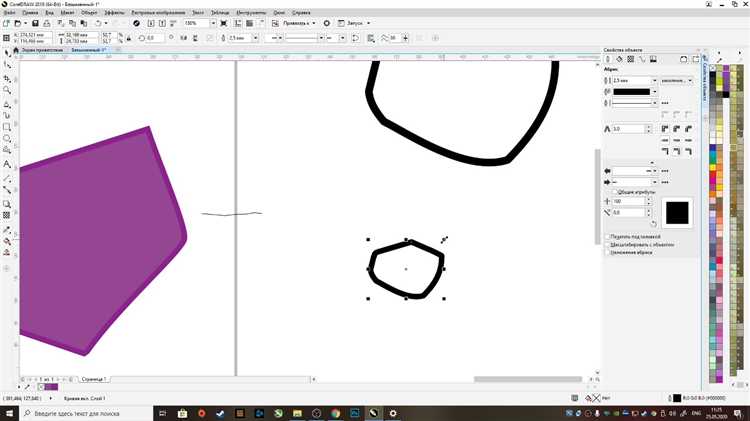Select the Ellipse tool
Screen dimensions: 750x421
click(7, 139)
